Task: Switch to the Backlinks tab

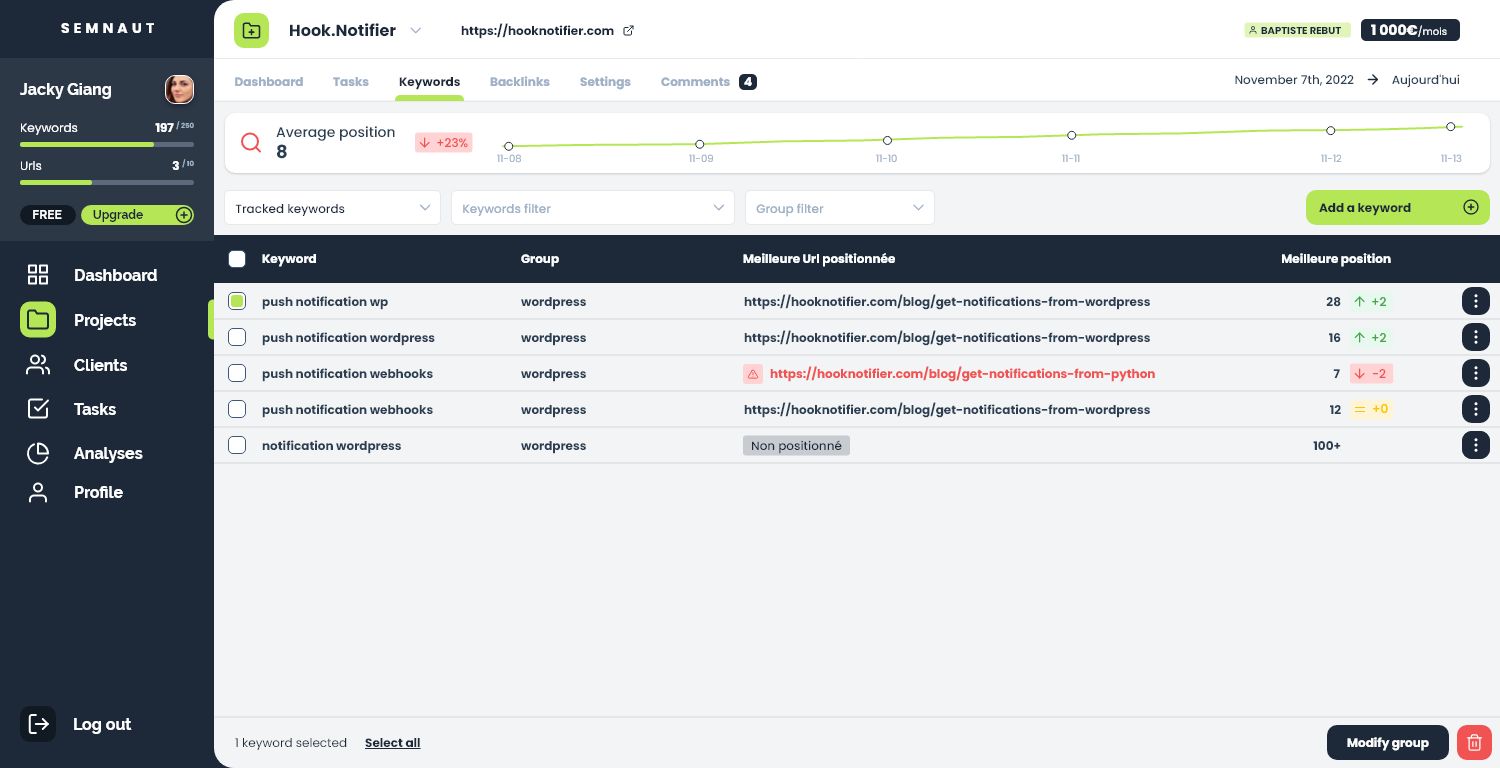Action: click(519, 82)
